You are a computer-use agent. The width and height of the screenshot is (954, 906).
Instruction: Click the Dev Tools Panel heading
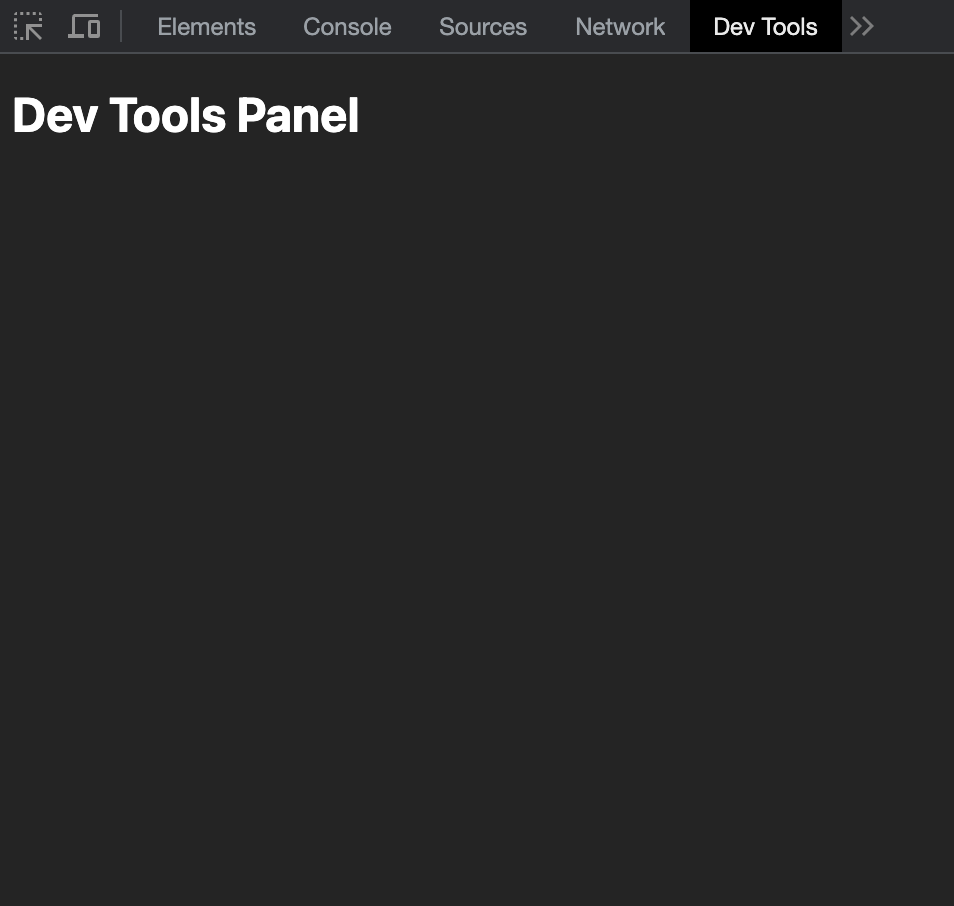pyautogui.click(x=185, y=115)
